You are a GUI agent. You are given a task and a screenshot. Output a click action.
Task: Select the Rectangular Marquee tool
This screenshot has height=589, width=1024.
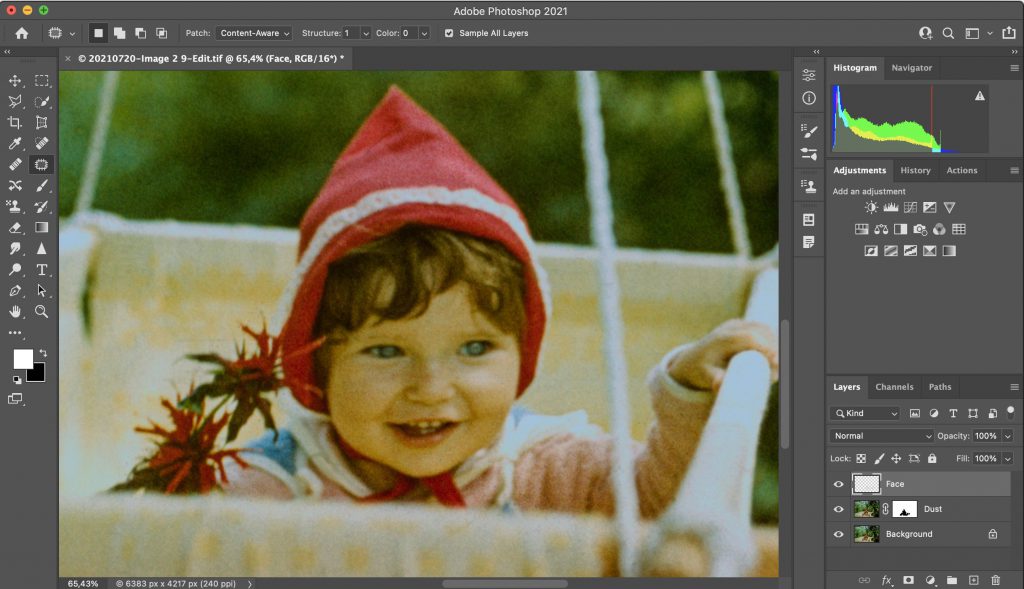[42, 81]
